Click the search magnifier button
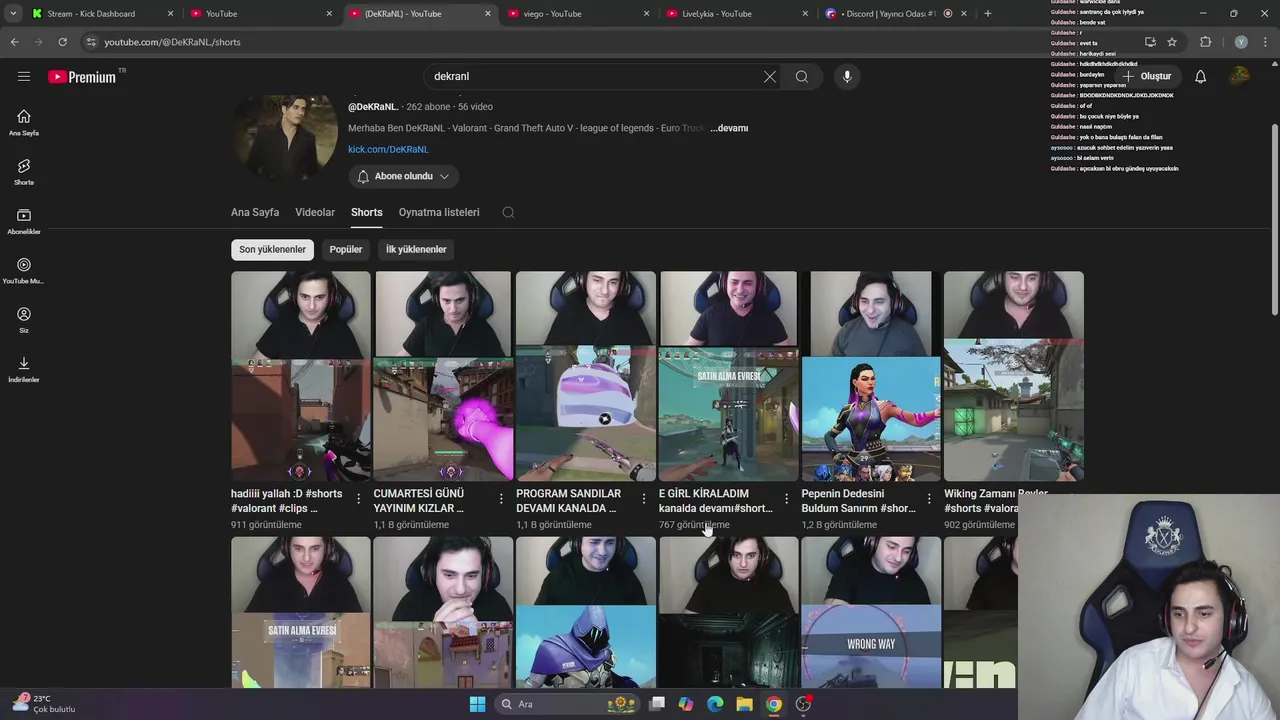 click(802, 76)
